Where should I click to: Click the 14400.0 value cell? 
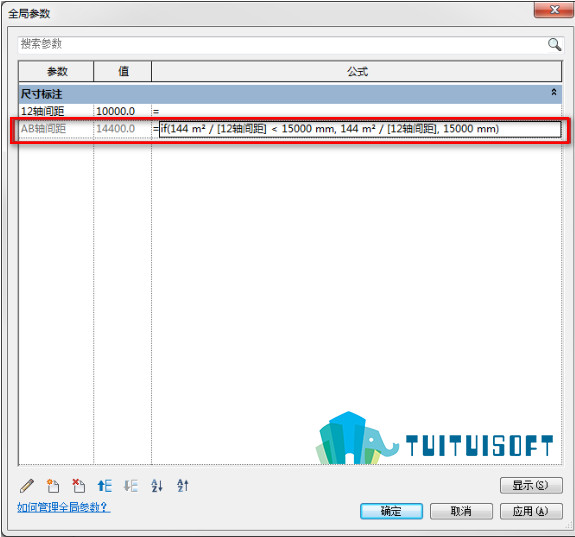pyautogui.click(x=122, y=129)
